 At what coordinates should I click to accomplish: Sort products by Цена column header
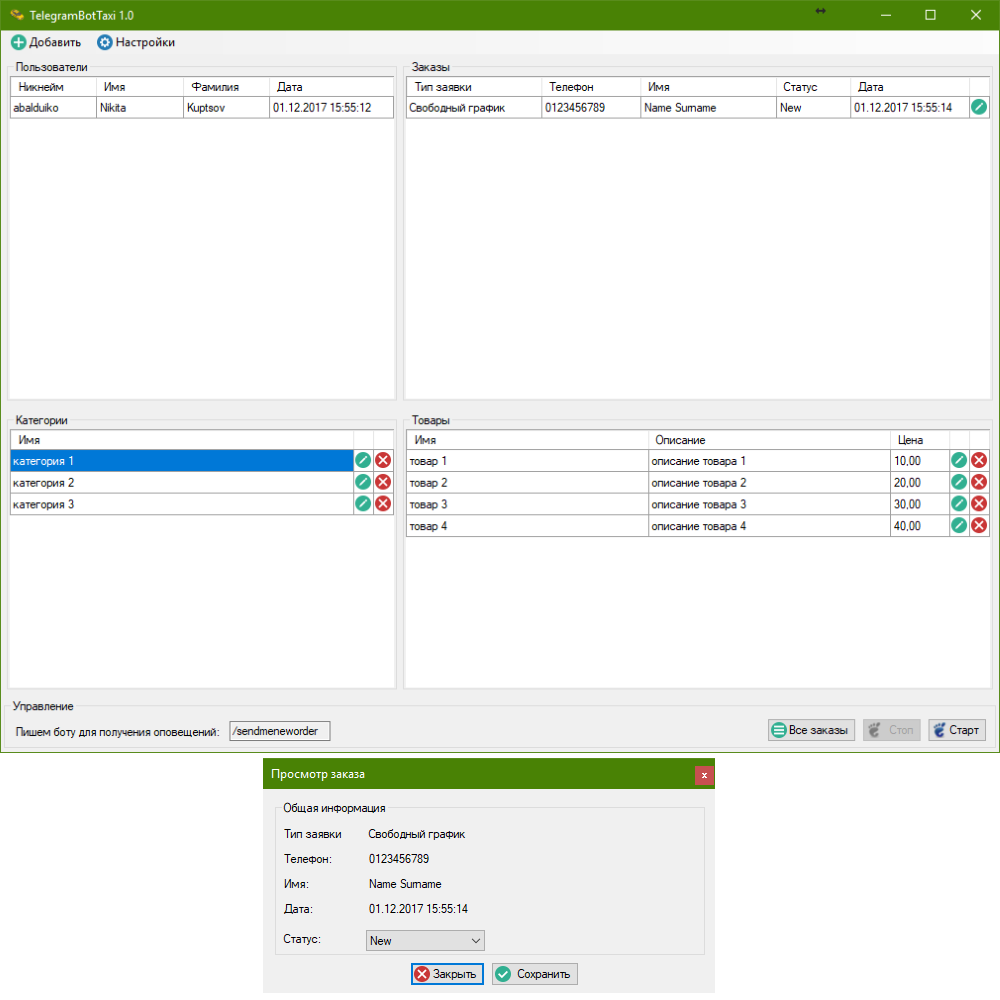(919, 440)
